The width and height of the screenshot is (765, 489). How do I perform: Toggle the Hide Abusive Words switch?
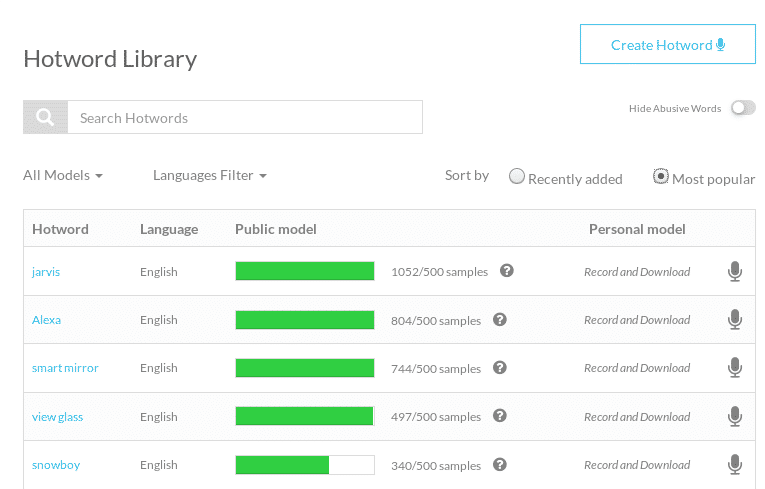(743, 108)
